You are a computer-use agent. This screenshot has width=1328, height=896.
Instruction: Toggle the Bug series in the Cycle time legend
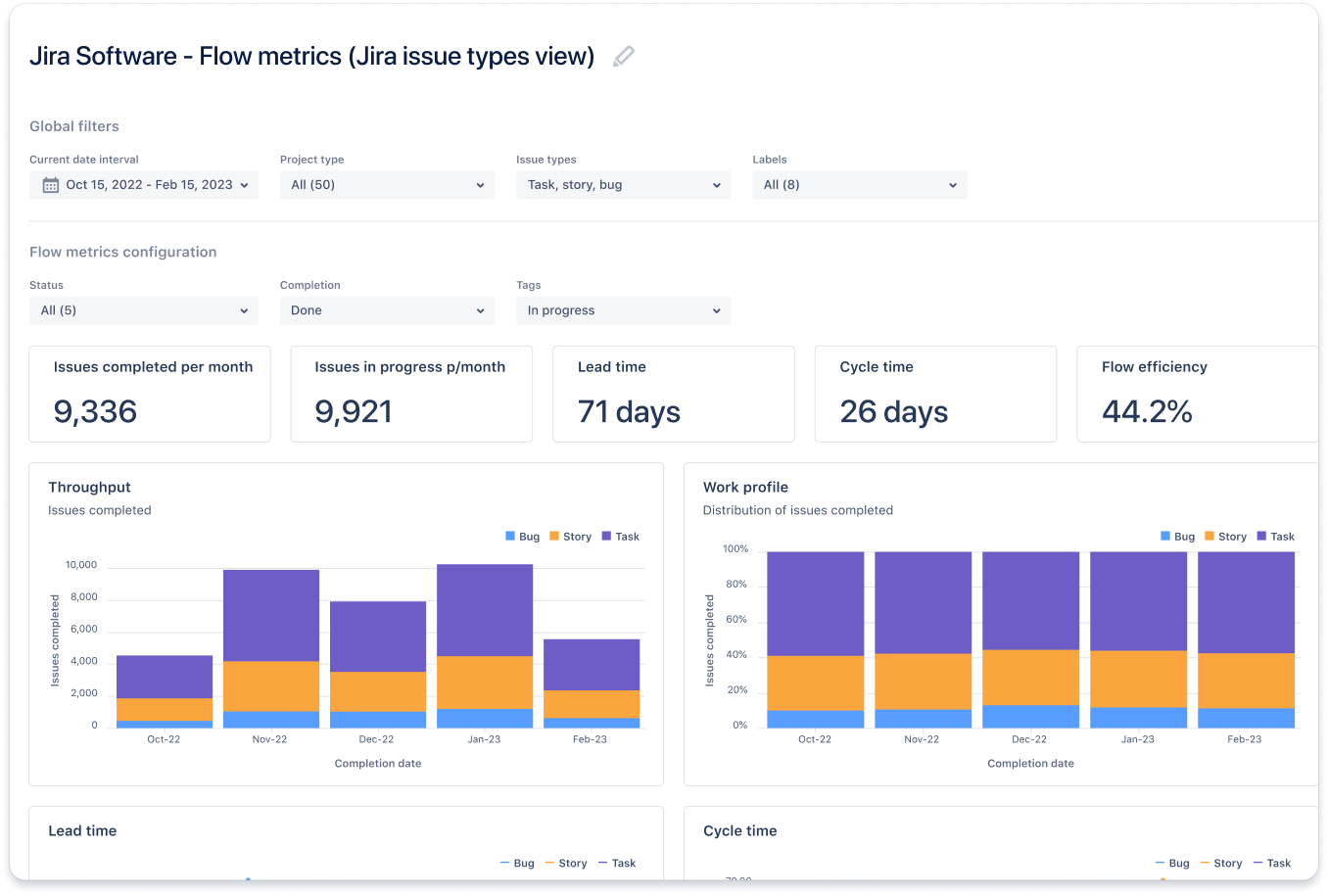coord(1162,863)
